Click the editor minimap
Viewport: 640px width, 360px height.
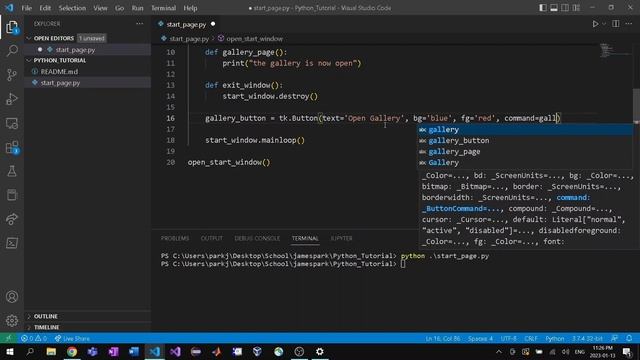616,50
